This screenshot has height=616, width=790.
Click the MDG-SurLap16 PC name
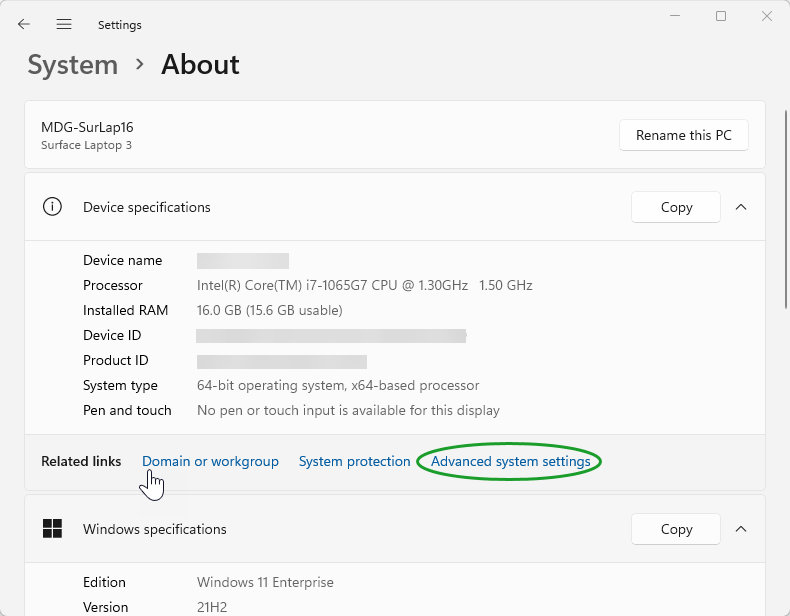[x=87, y=128]
